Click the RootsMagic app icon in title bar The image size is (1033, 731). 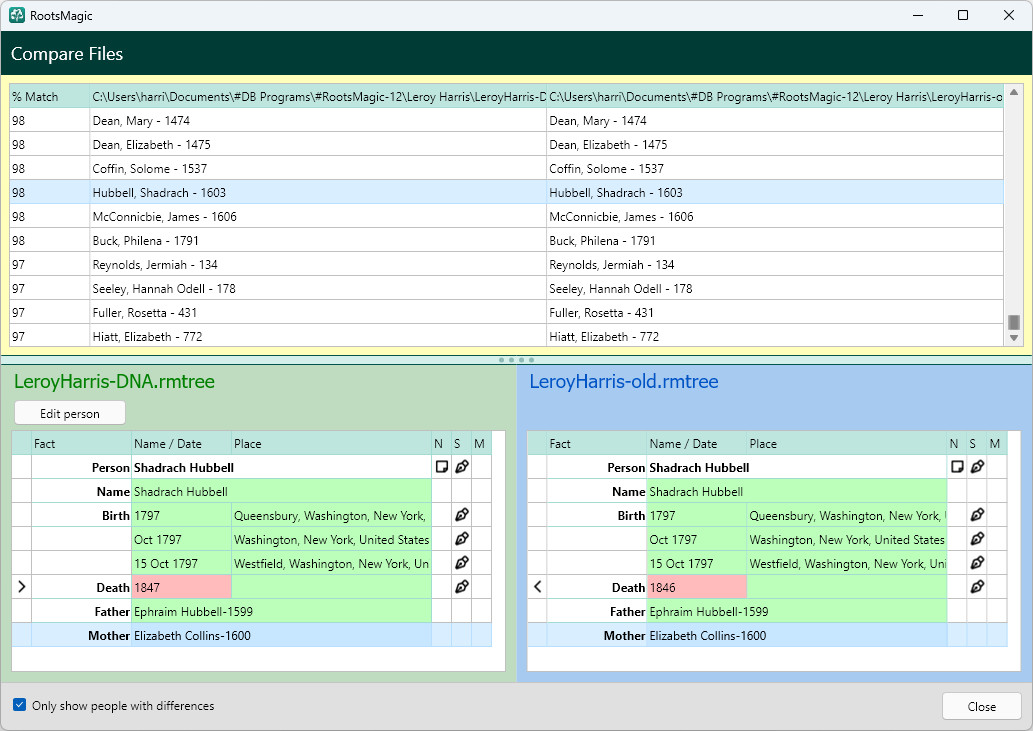tap(17, 15)
